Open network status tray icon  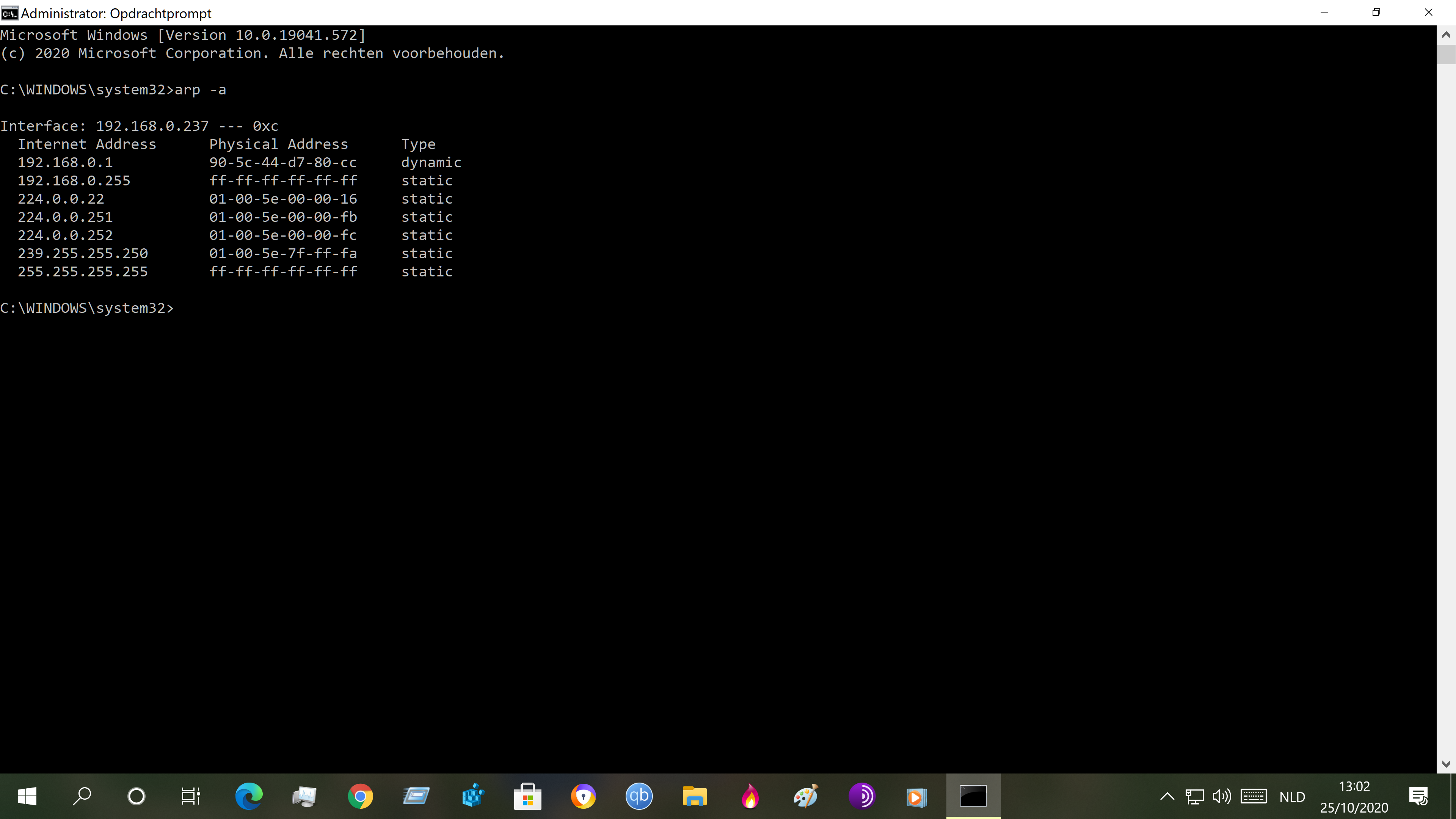[1194, 796]
